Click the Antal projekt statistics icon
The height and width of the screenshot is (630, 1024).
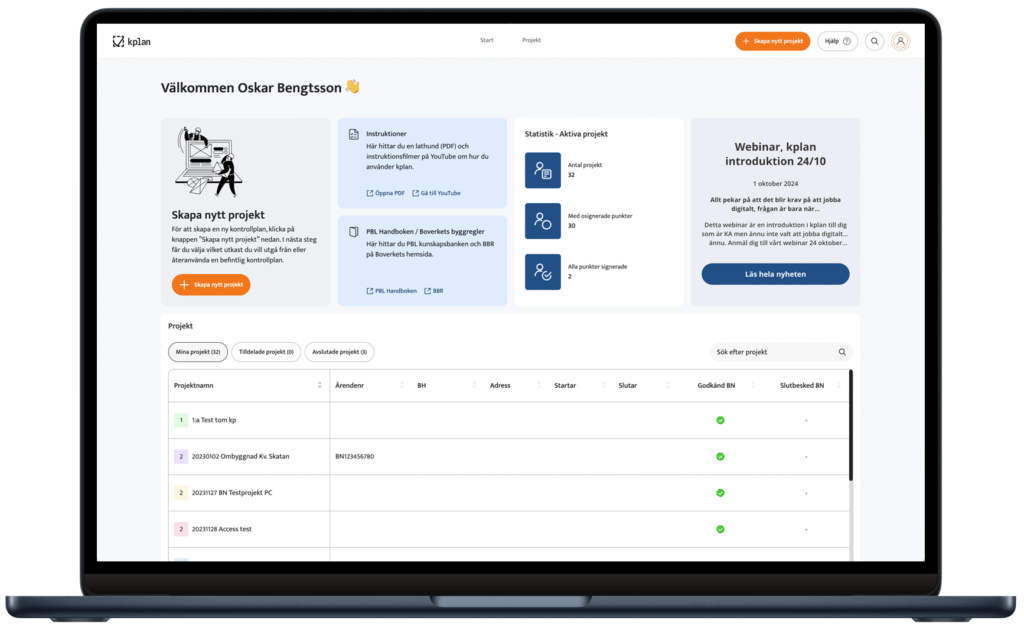pos(543,170)
